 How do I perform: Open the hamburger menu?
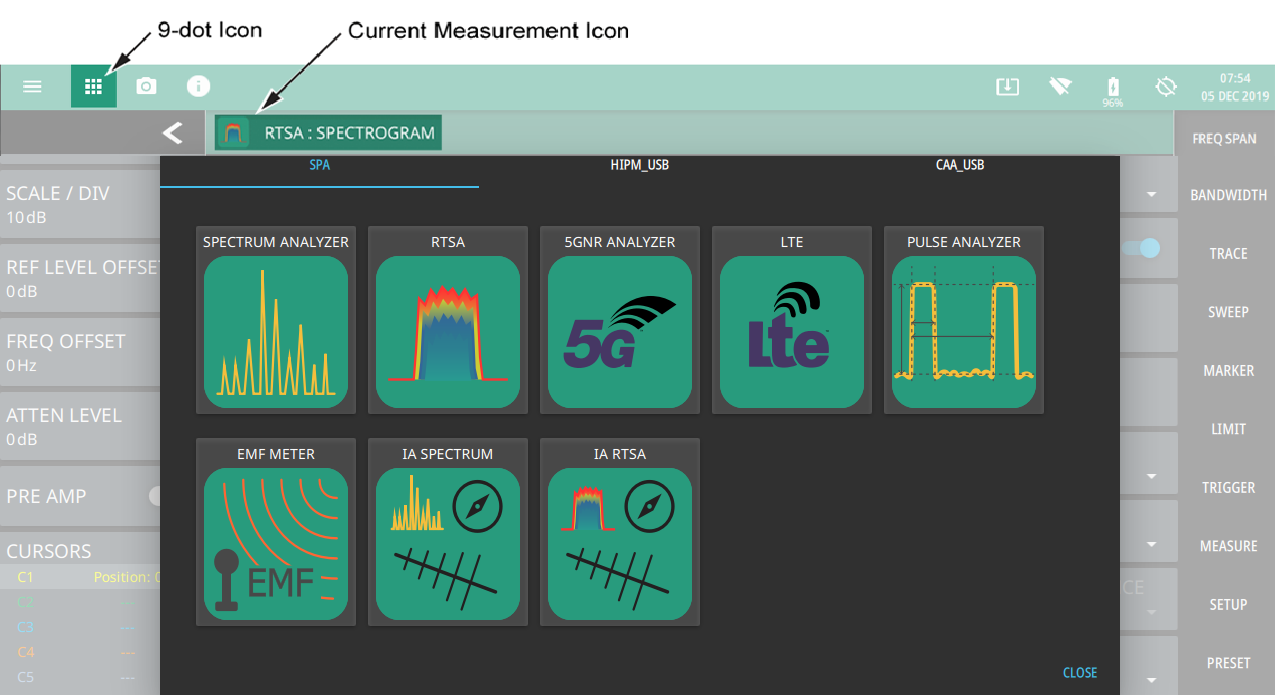pyautogui.click(x=32, y=87)
